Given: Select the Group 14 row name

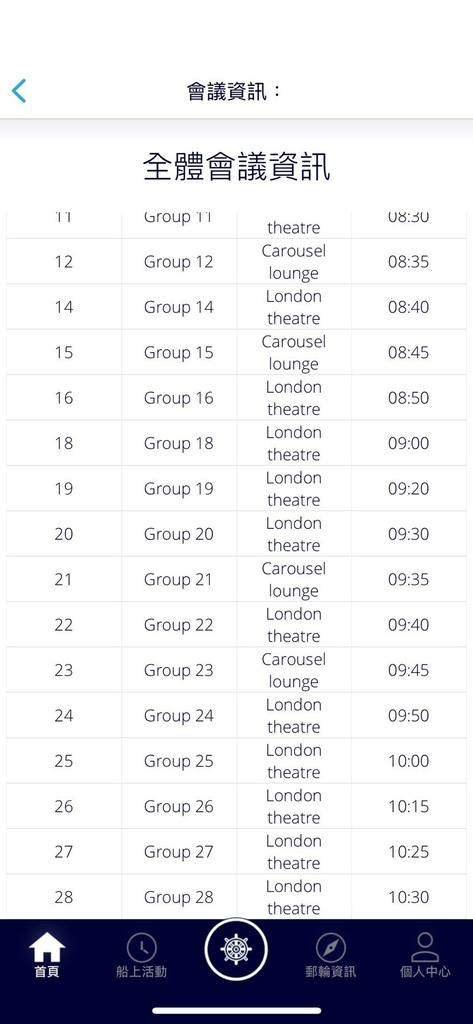Looking at the screenshot, I should [178, 307].
